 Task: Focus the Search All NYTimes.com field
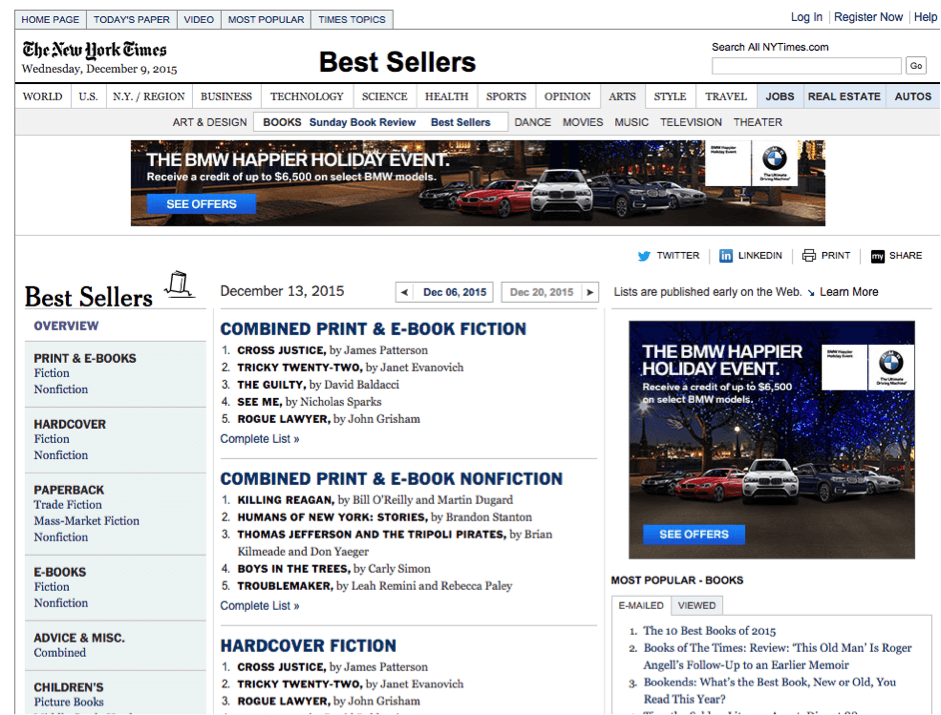(x=807, y=65)
